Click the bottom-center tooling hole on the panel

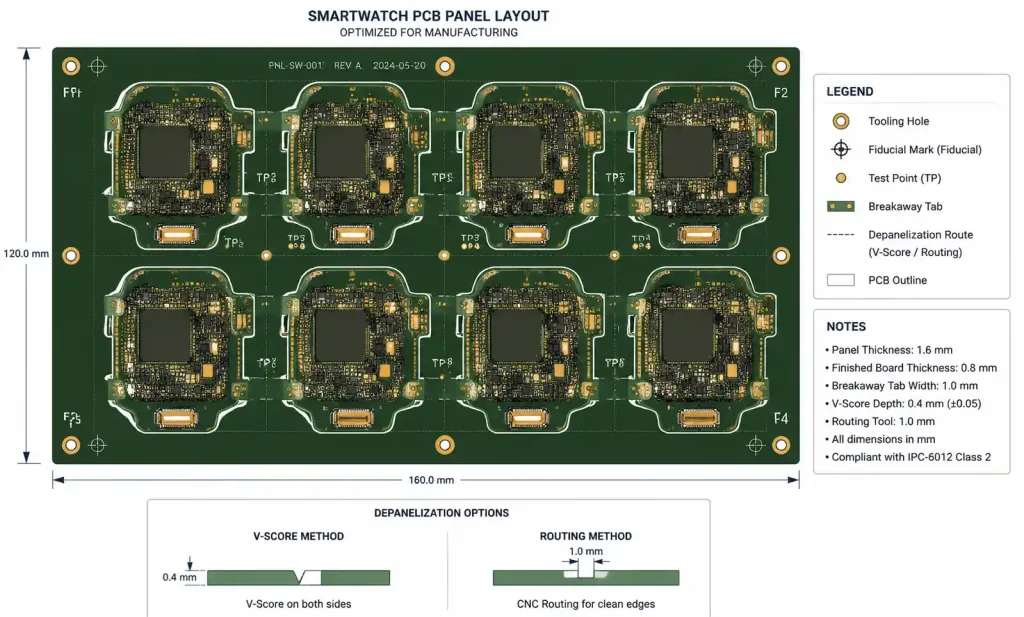tap(445, 445)
